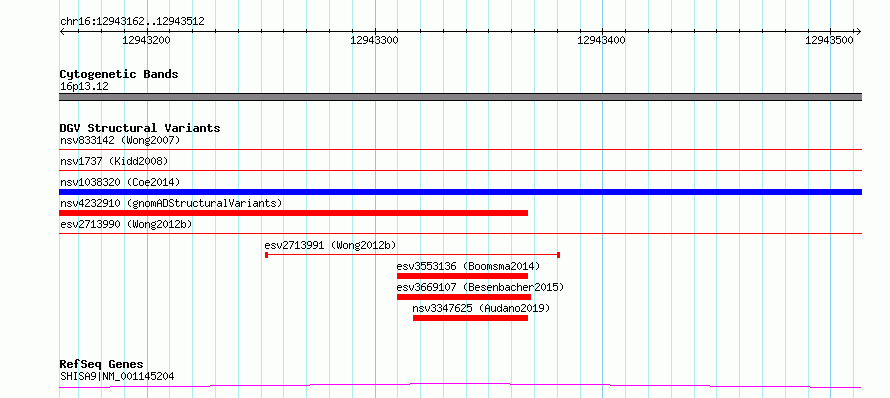
Task: Select the nsv4232910 (gnomADStructuralVariants) label
Action: (x=171, y=203)
